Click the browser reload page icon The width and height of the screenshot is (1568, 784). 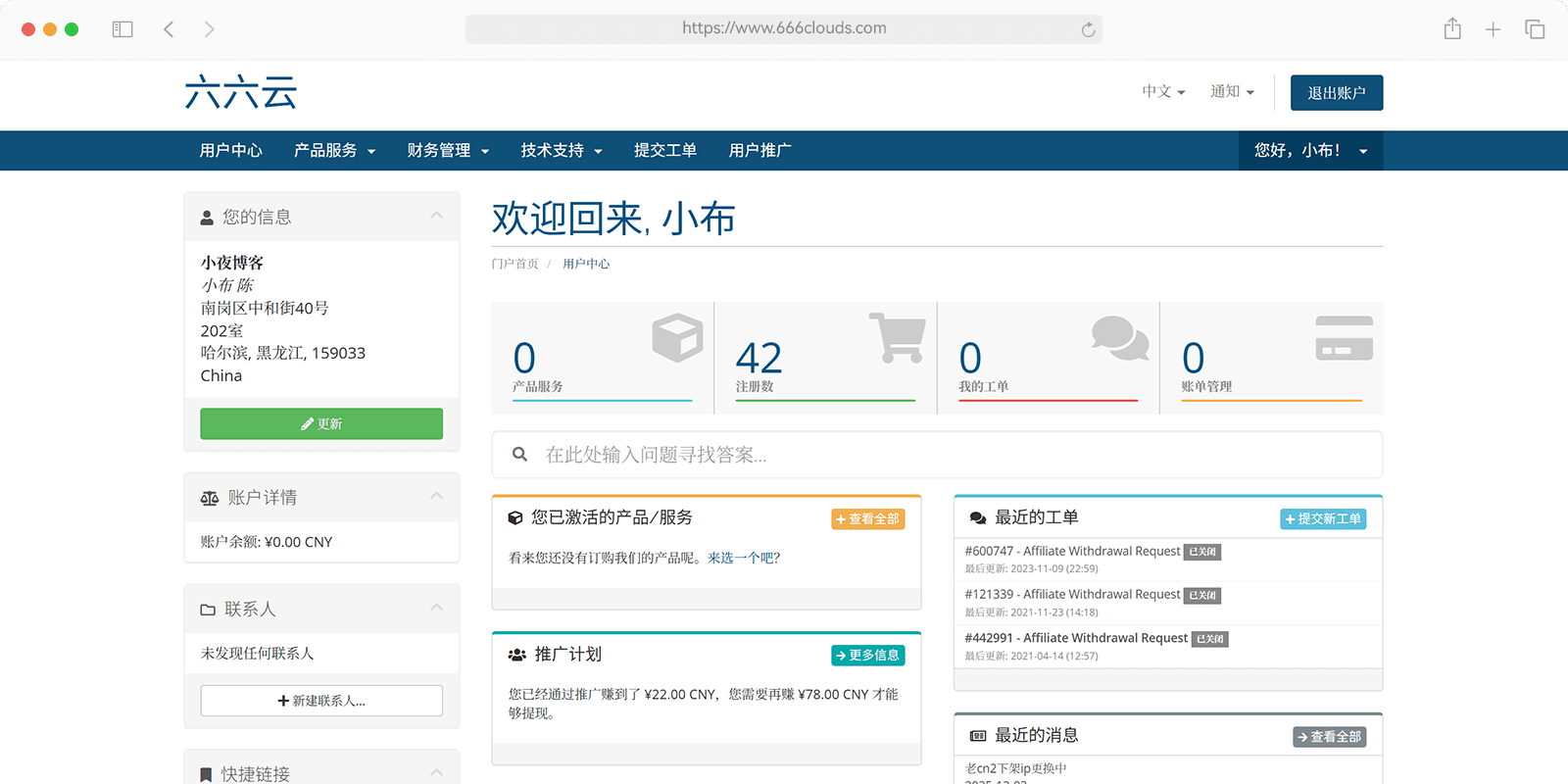1088,29
